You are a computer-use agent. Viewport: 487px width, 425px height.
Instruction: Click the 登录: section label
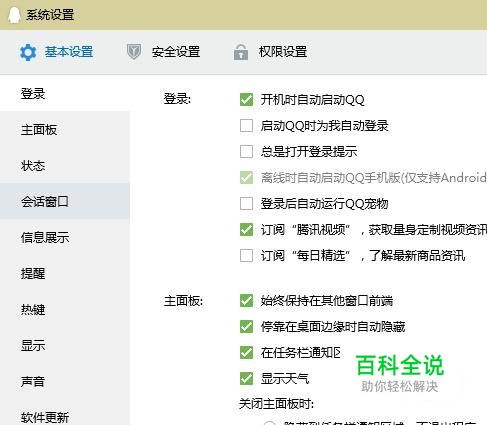pos(177,99)
